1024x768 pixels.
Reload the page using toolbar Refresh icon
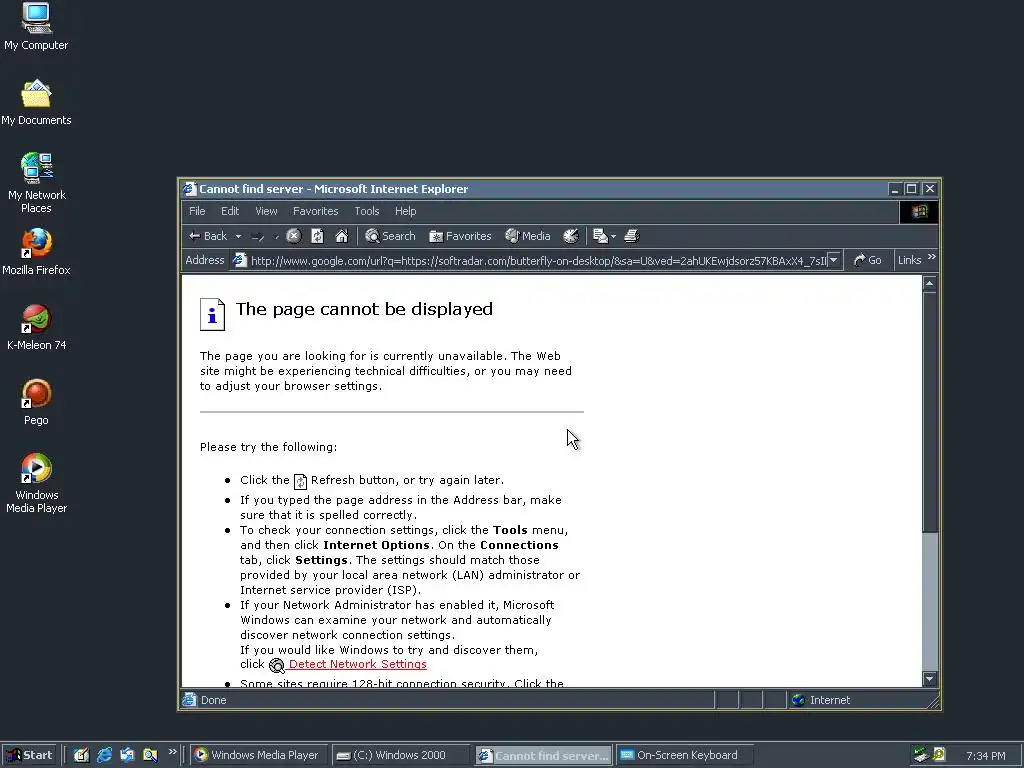317,236
